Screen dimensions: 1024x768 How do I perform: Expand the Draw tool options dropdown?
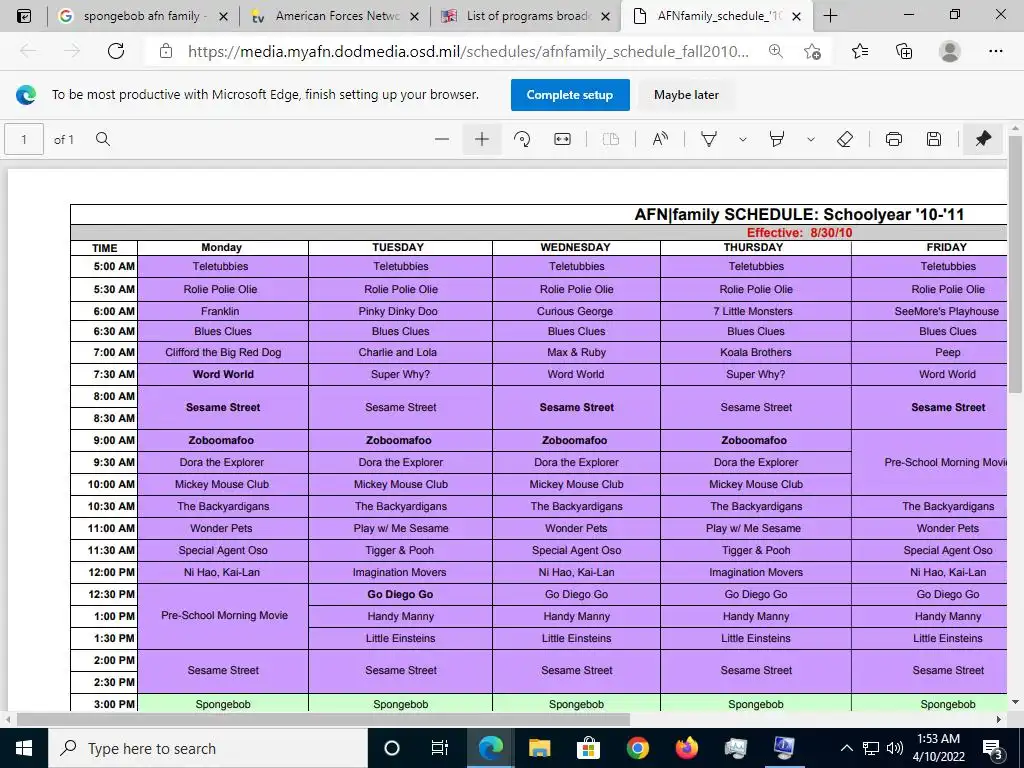coord(743,139)
